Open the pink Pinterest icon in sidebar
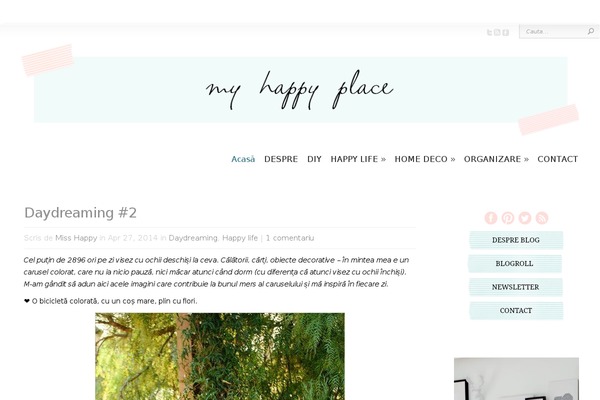 tap(508, 218)
